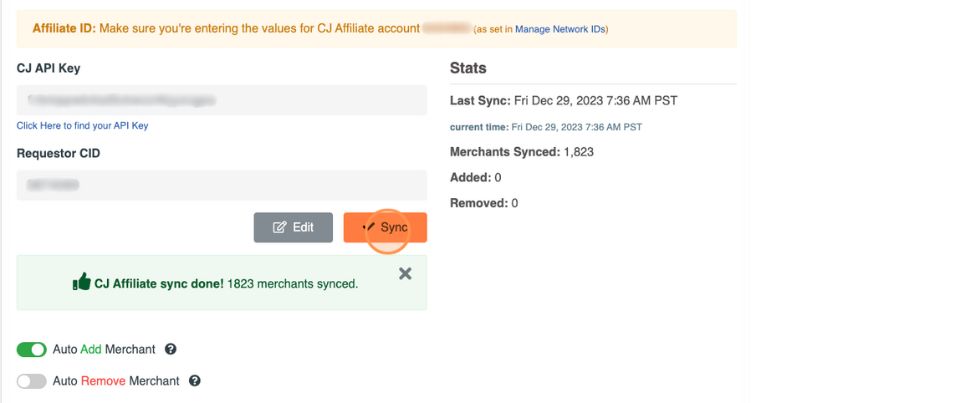Image resolution: width=970 pixels, height=403 pixels.
Task: Open 'Click Here to find your API Key' link
Action: 82,126
